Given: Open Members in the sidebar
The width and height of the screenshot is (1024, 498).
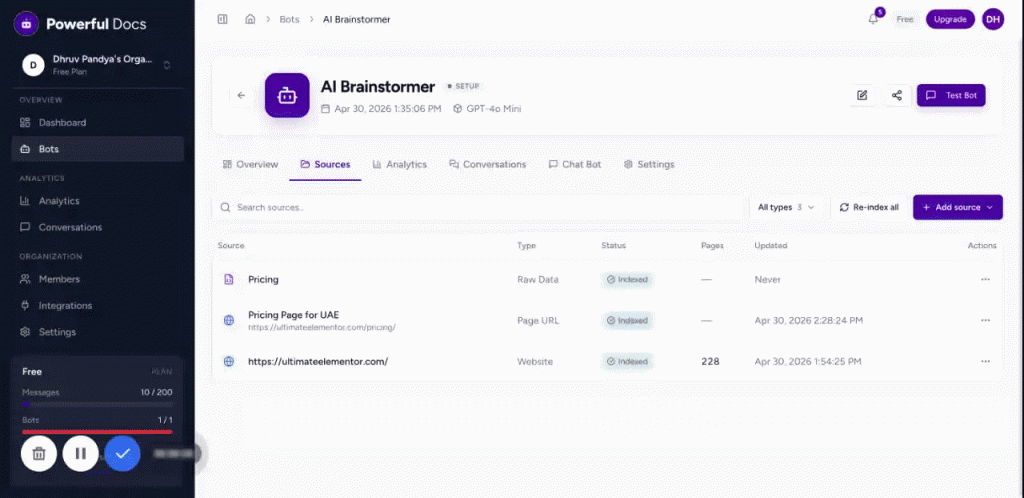Looking at the screenshot, I should pyautogui.click(x=97, y=279).
